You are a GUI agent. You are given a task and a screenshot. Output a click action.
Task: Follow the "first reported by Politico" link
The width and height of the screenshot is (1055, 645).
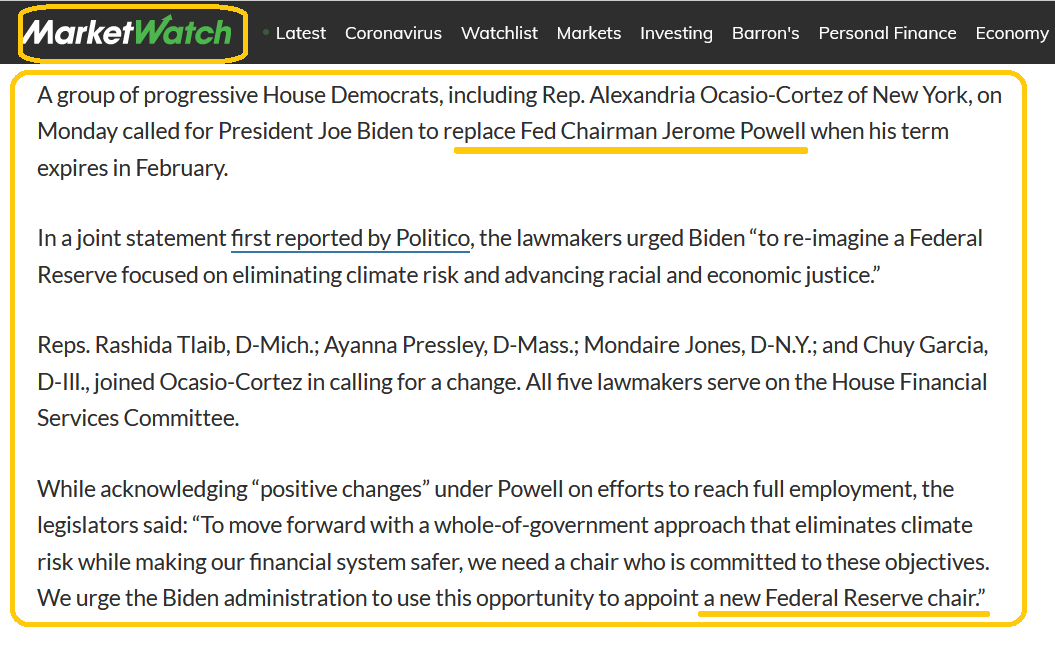click(350, 239)
